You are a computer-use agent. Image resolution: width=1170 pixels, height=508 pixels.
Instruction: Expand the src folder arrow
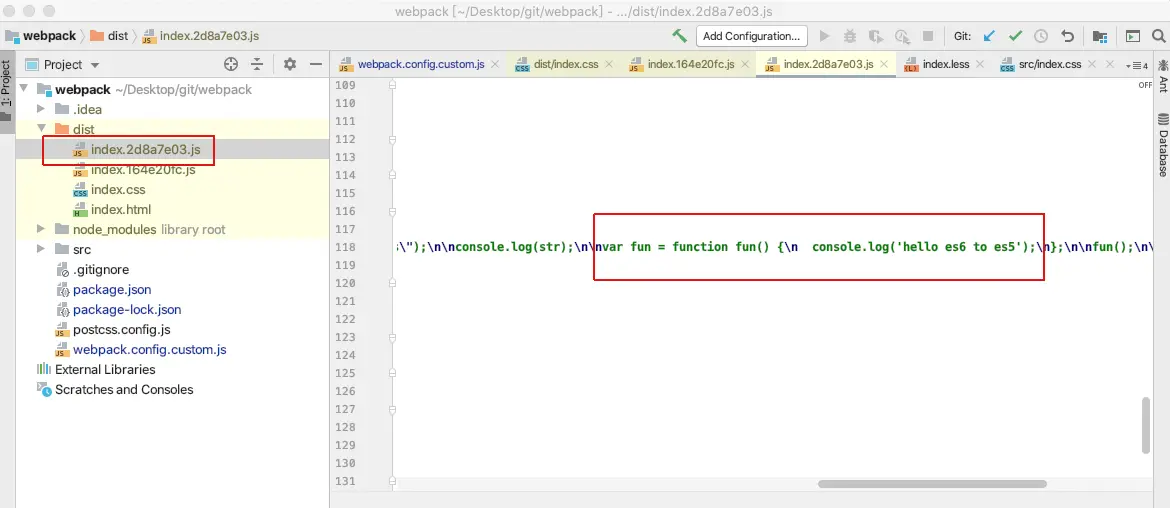pyautogui.click(x=42, y=250)
